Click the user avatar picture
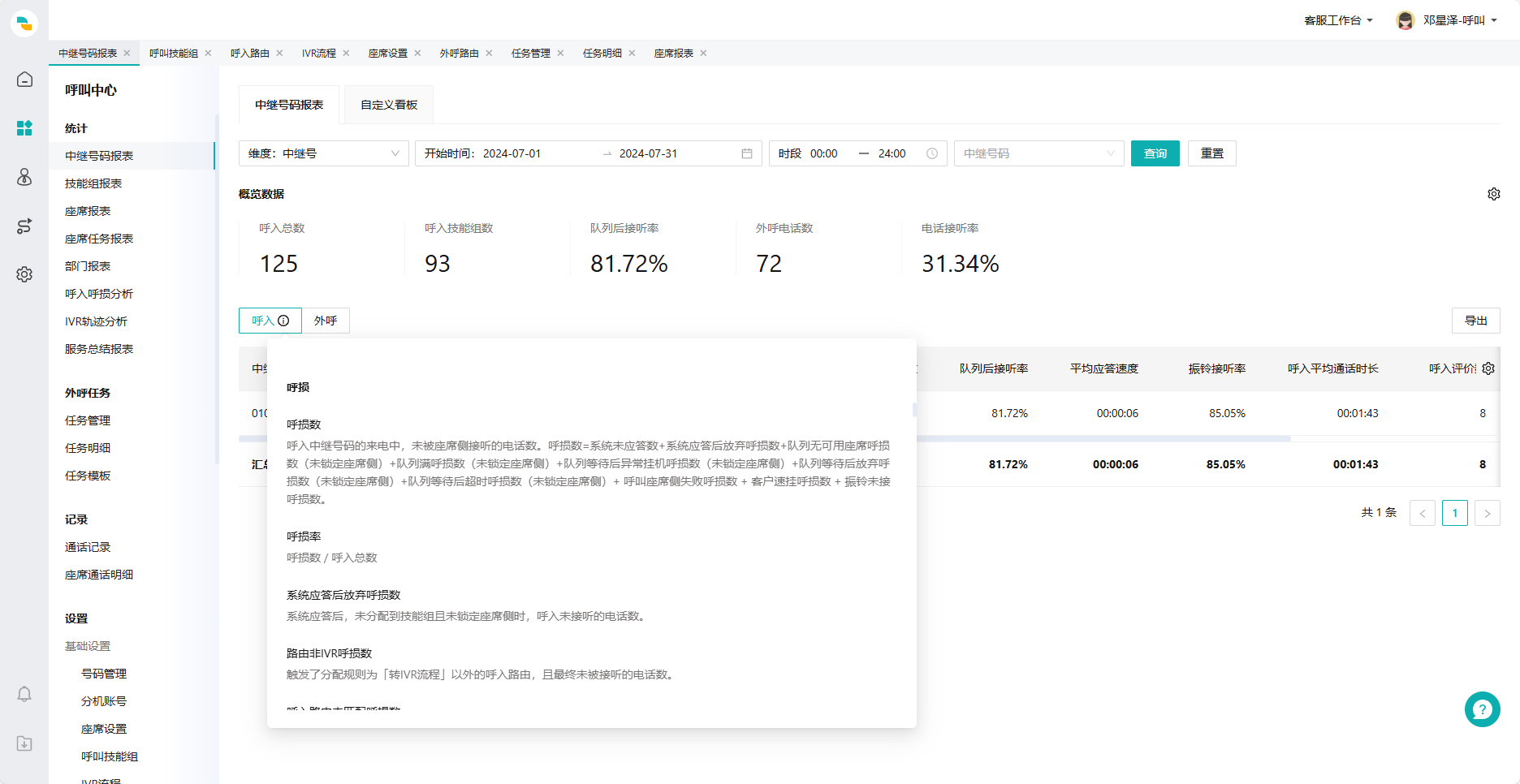This screenshot has height=784, width=1520. point(1406,20)
